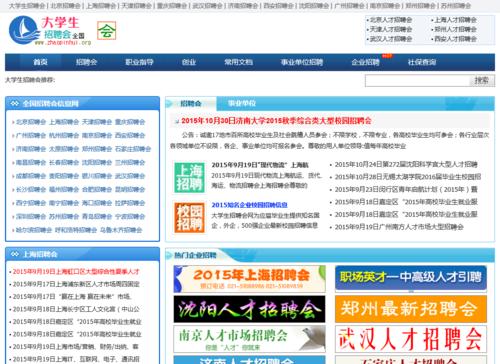The width and height of the screenshot is (500, 364).
Task: Open 昆明招聘会 in the left panel
Action: [x=130, y=189]
